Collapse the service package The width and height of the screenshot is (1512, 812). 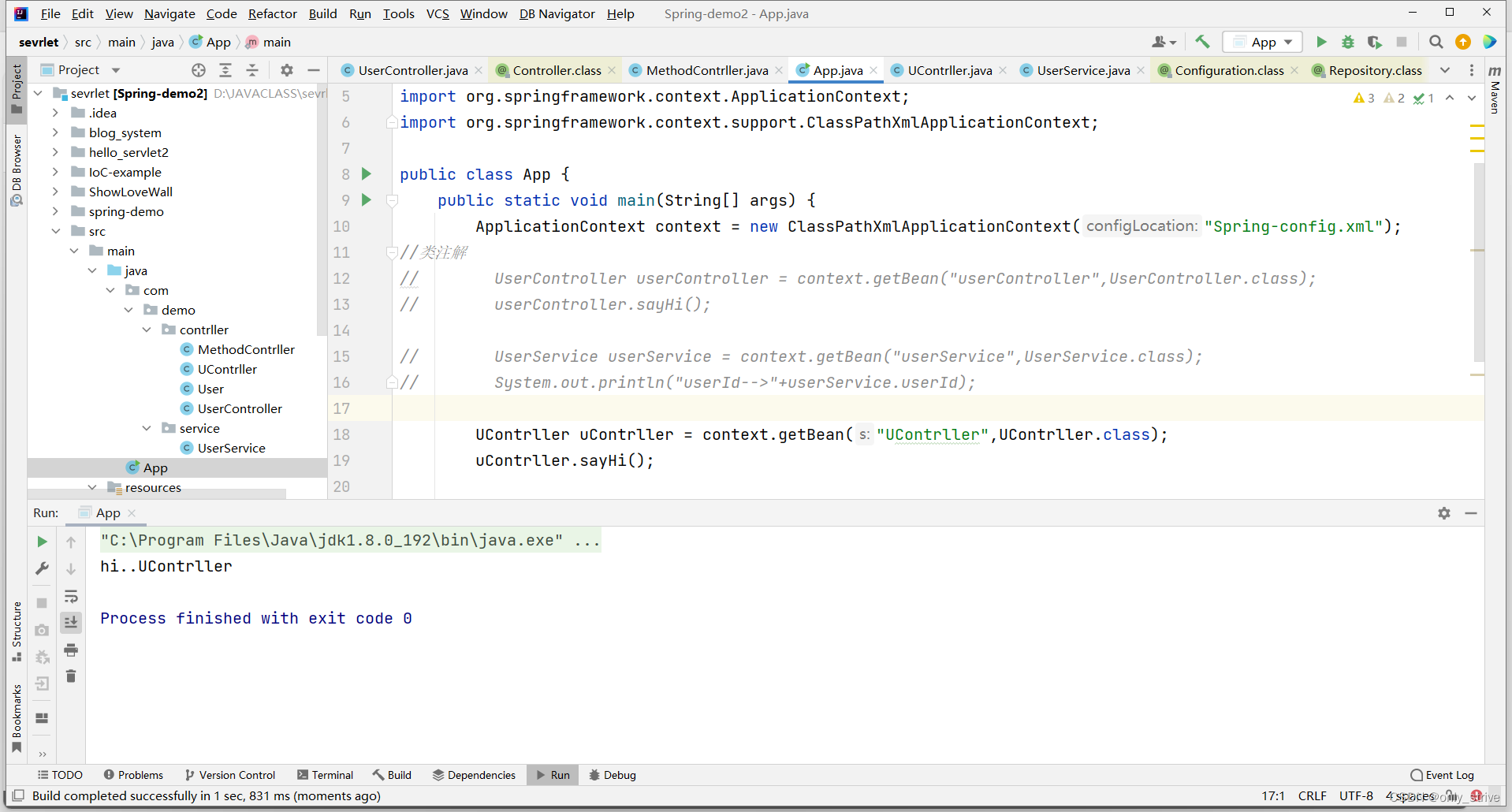[147, 428]
